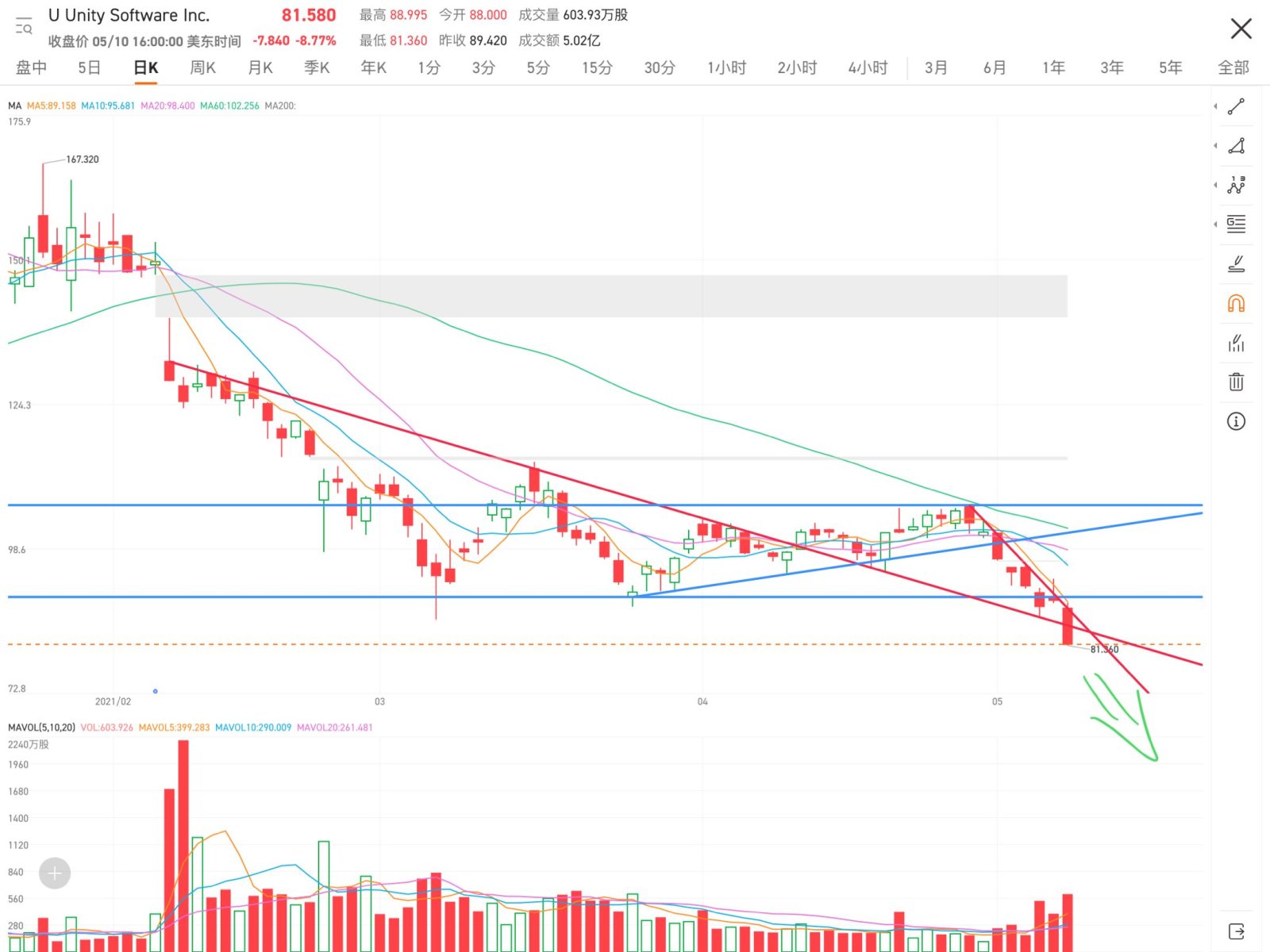Select the 周K weekly candlestick tab
Image resolution: width=1270 pixels, height=952 pixels.
coord(202,68)
